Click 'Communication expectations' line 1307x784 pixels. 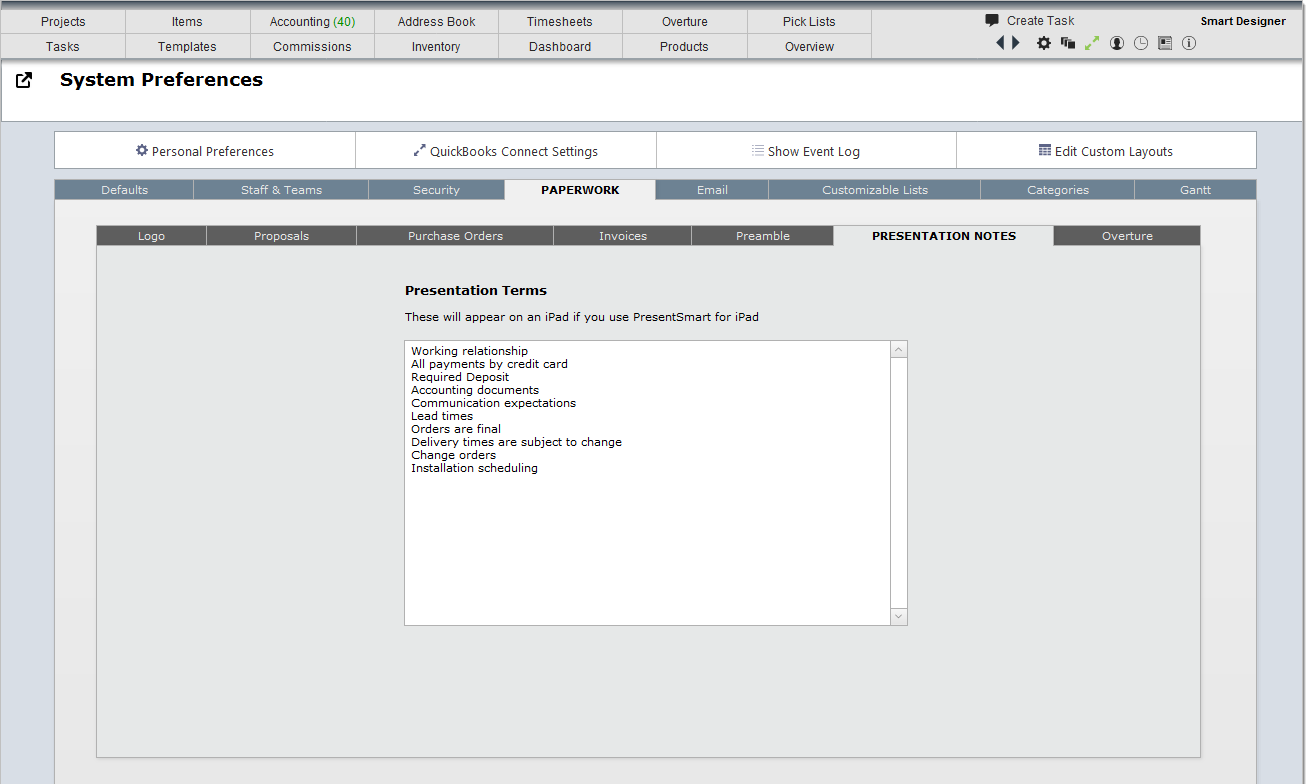[493, 403]
